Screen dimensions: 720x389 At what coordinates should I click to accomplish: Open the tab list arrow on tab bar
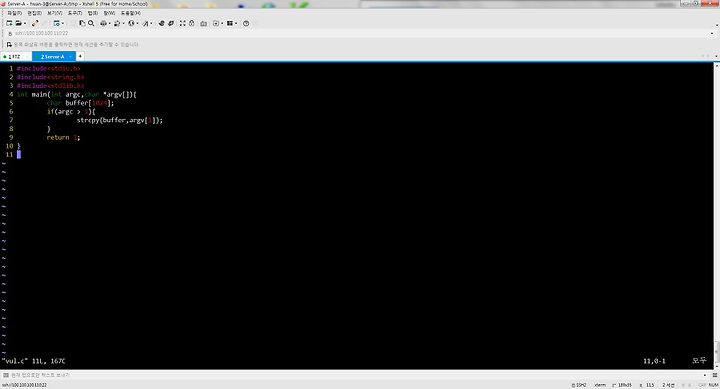716,56
